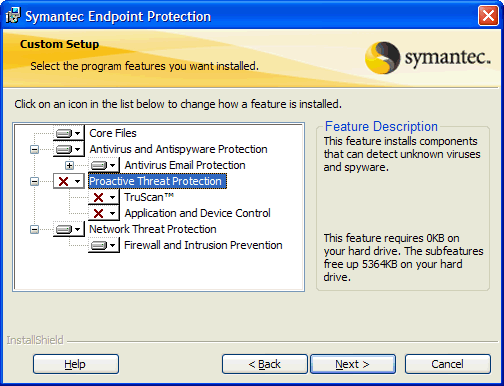504x386 pixels.
Task: Select Firewall and Intrusion Prevention label
Action: click(203, 245)
